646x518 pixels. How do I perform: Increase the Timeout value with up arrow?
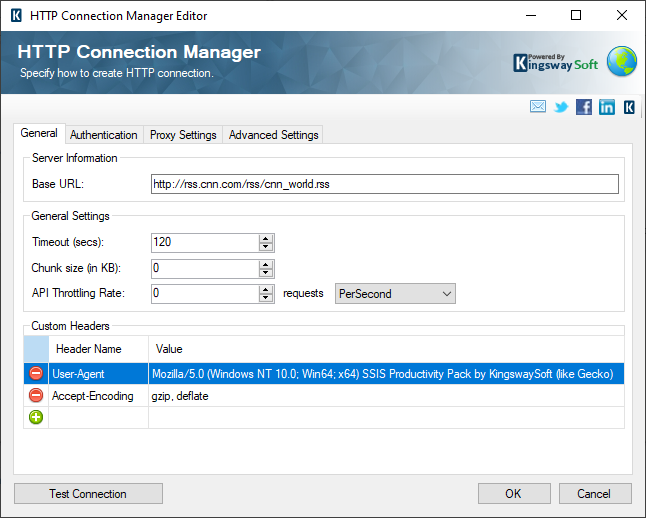coord(266,239)
